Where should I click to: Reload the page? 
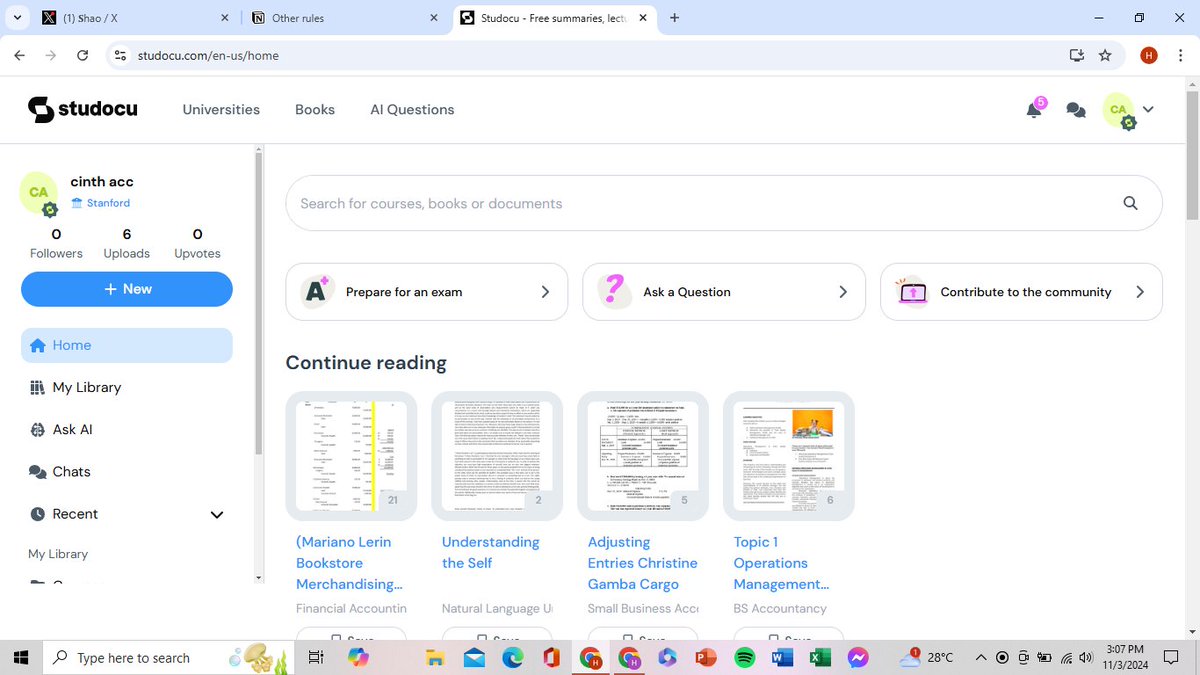pos(83,56)
